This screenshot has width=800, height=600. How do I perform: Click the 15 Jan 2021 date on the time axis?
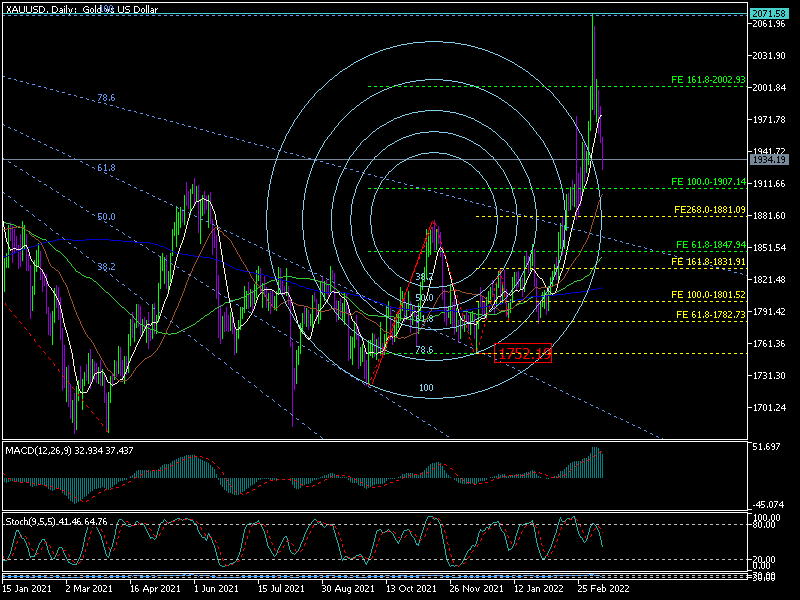(28, 590)
